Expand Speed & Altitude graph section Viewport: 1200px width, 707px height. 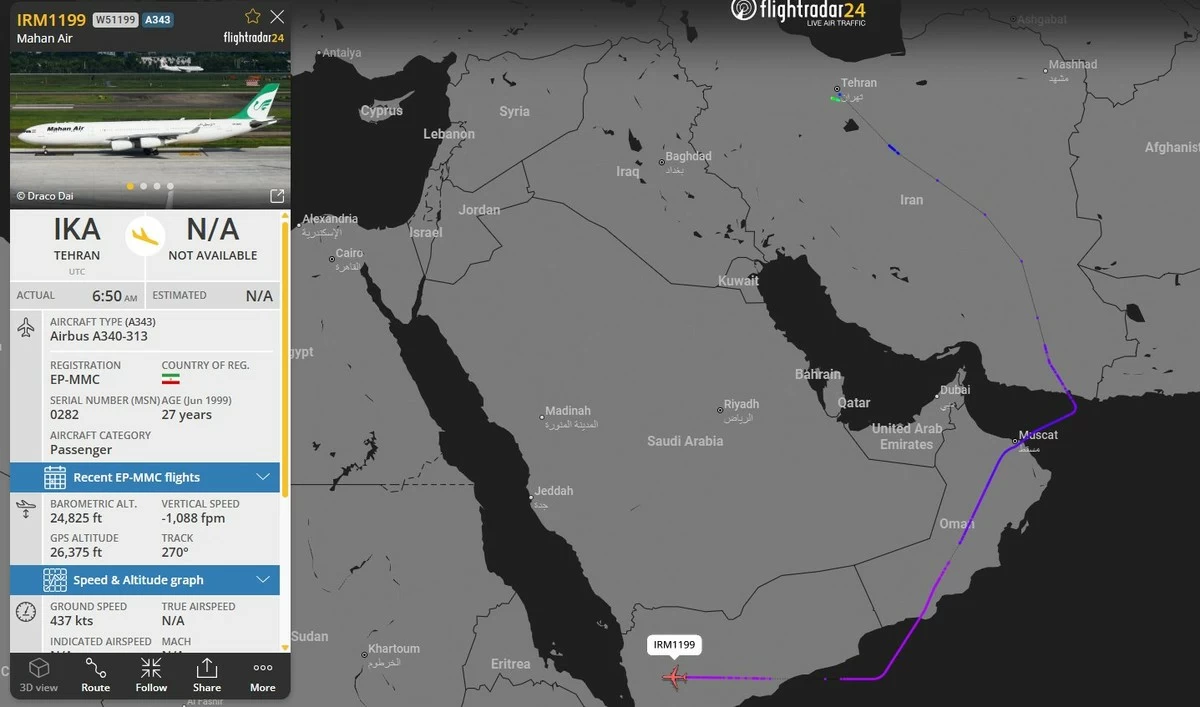(x=145, y=580)
